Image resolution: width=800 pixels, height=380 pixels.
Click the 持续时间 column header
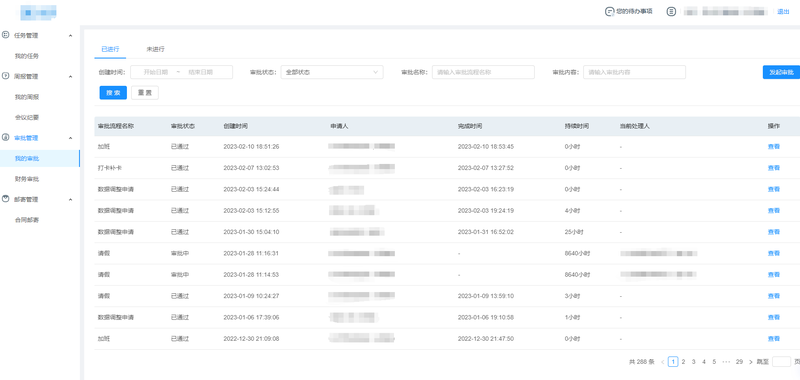pos(577,126)
